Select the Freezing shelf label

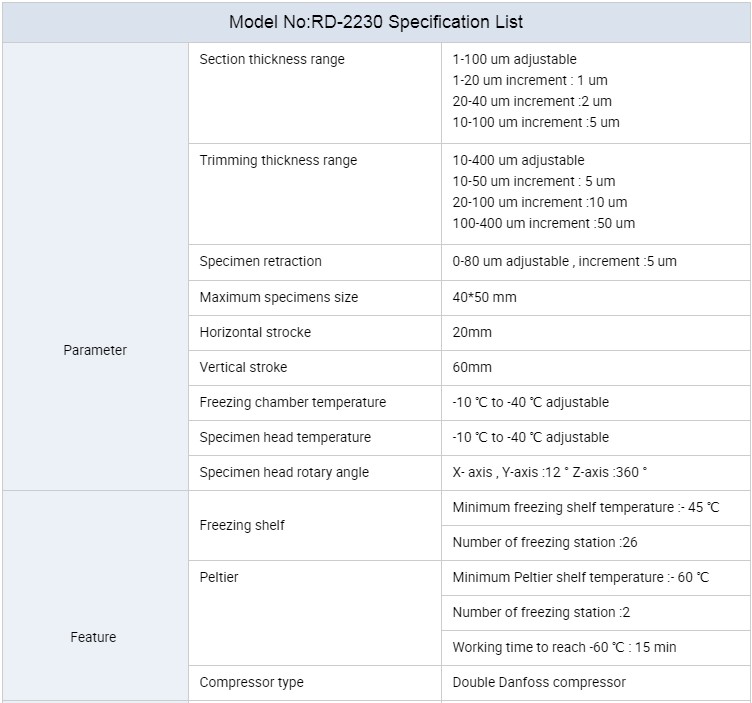pos(242,525)
